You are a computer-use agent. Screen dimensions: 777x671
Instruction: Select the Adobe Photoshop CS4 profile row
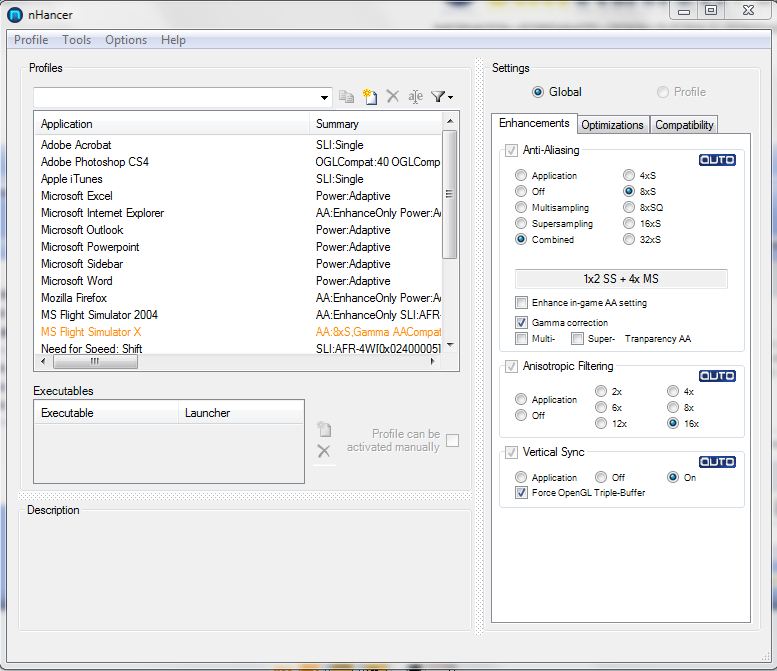point(94,162)
